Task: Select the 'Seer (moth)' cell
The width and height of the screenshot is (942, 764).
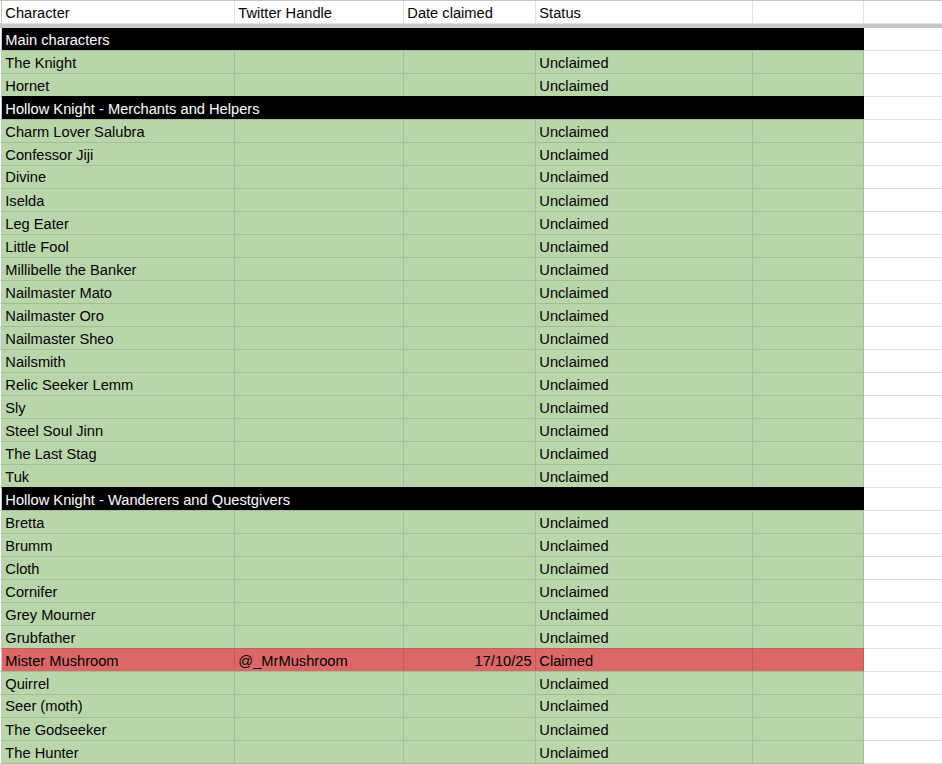Action: [x=118, y=706]
